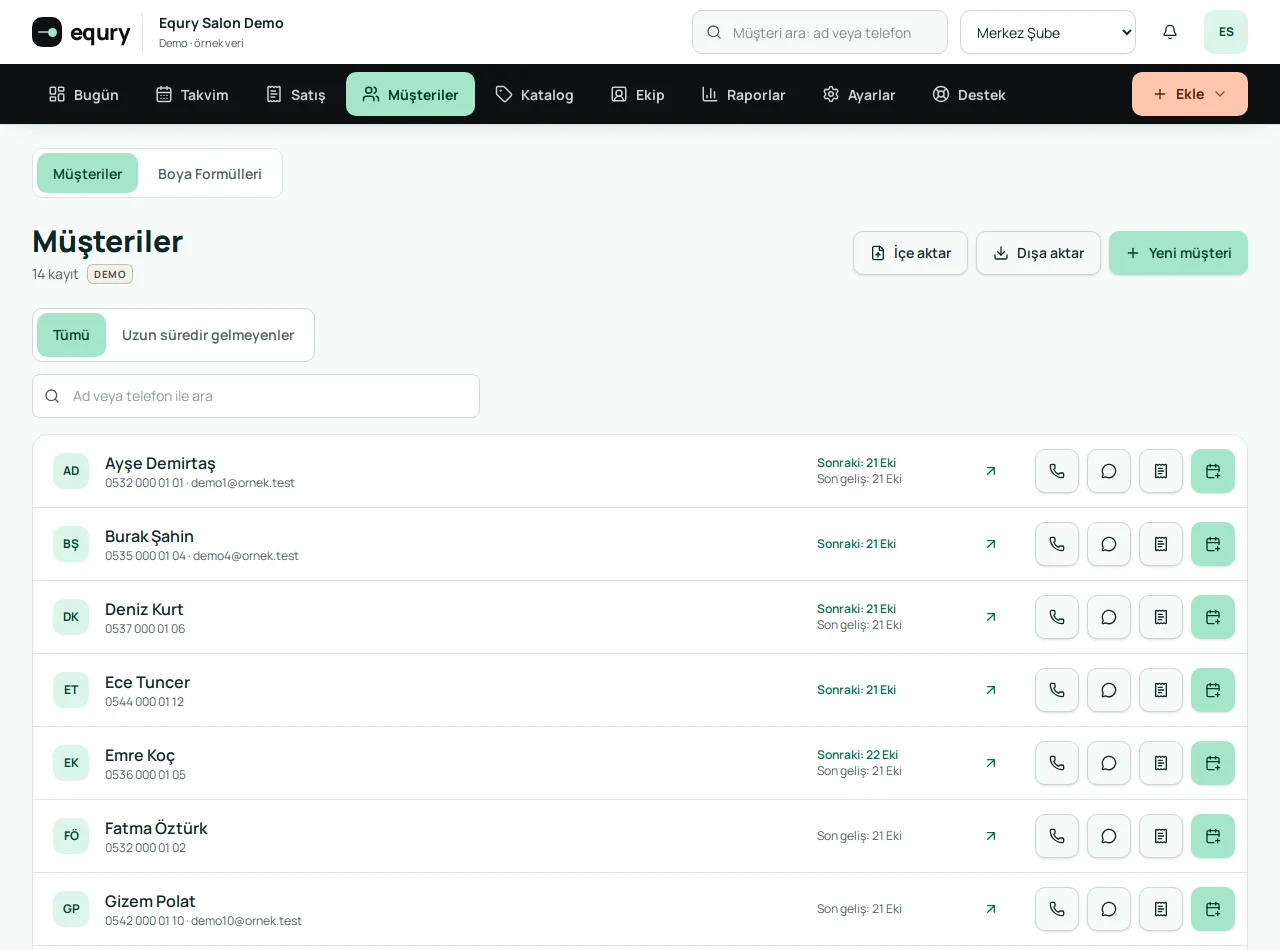Open notes icon for Deniz Kurt
The width and height of the screenshot is (1280, 950).
(x=1161, y=617)
